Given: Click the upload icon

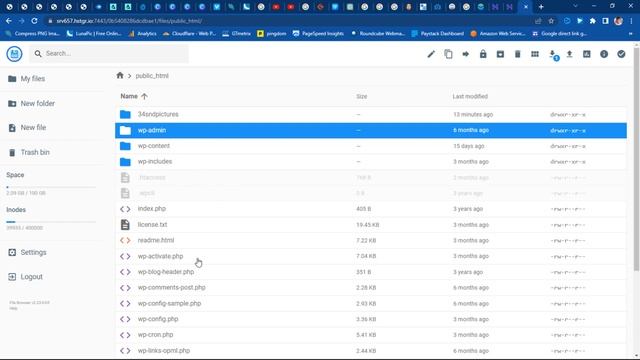Looking at the screenshot, I should 569,54.
